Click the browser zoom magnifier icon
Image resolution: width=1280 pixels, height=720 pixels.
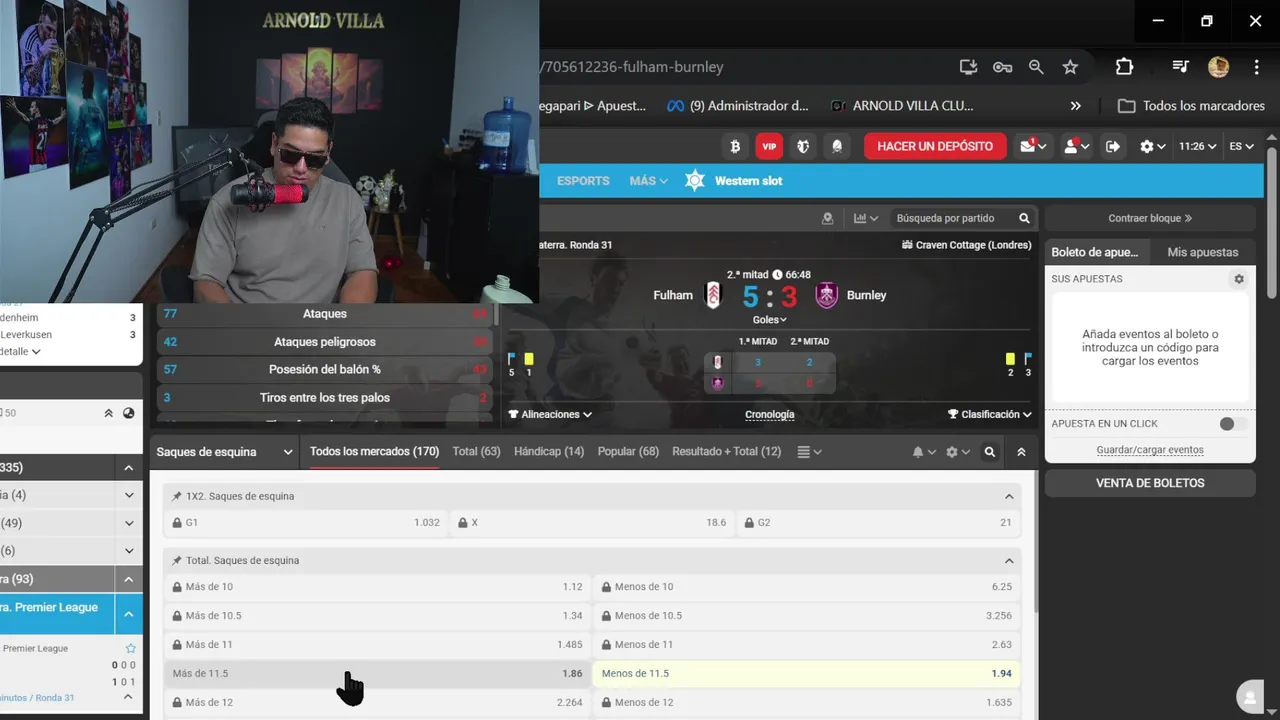tap(1036, 67)
